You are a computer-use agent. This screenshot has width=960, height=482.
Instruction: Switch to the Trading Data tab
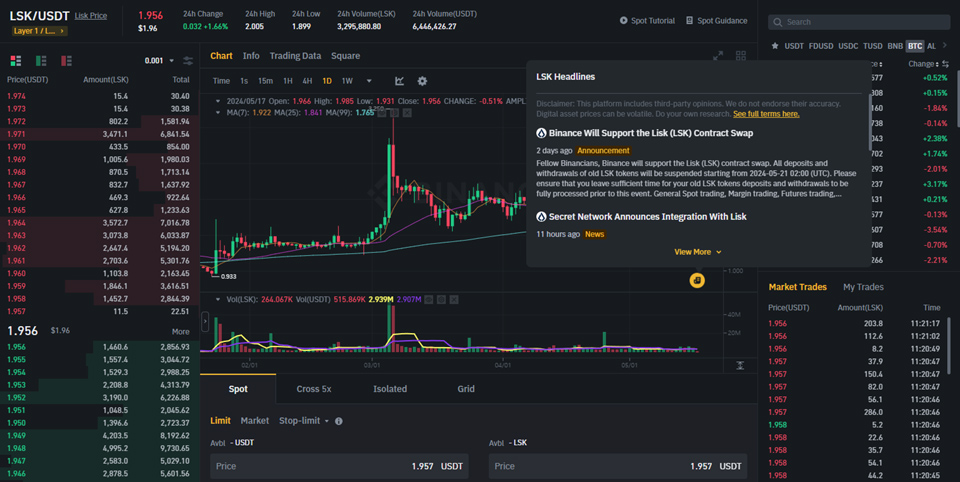tap(295, 56)
